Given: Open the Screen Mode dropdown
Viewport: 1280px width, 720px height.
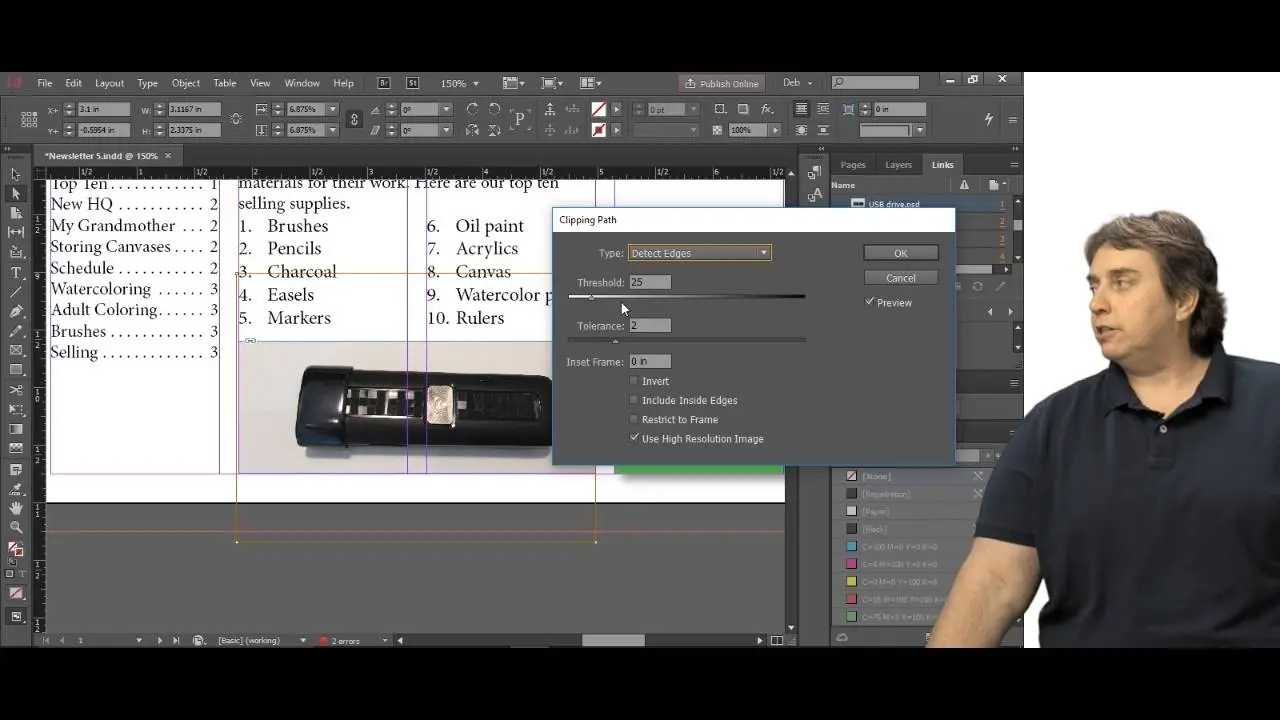Looking at the screenshot, I should click(551, 83).
